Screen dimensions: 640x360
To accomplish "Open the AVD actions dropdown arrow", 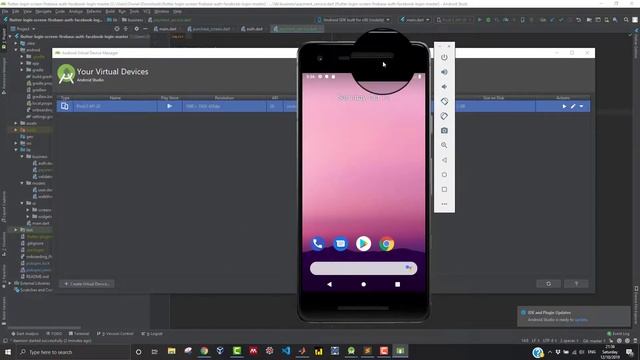I will (581, 107).
